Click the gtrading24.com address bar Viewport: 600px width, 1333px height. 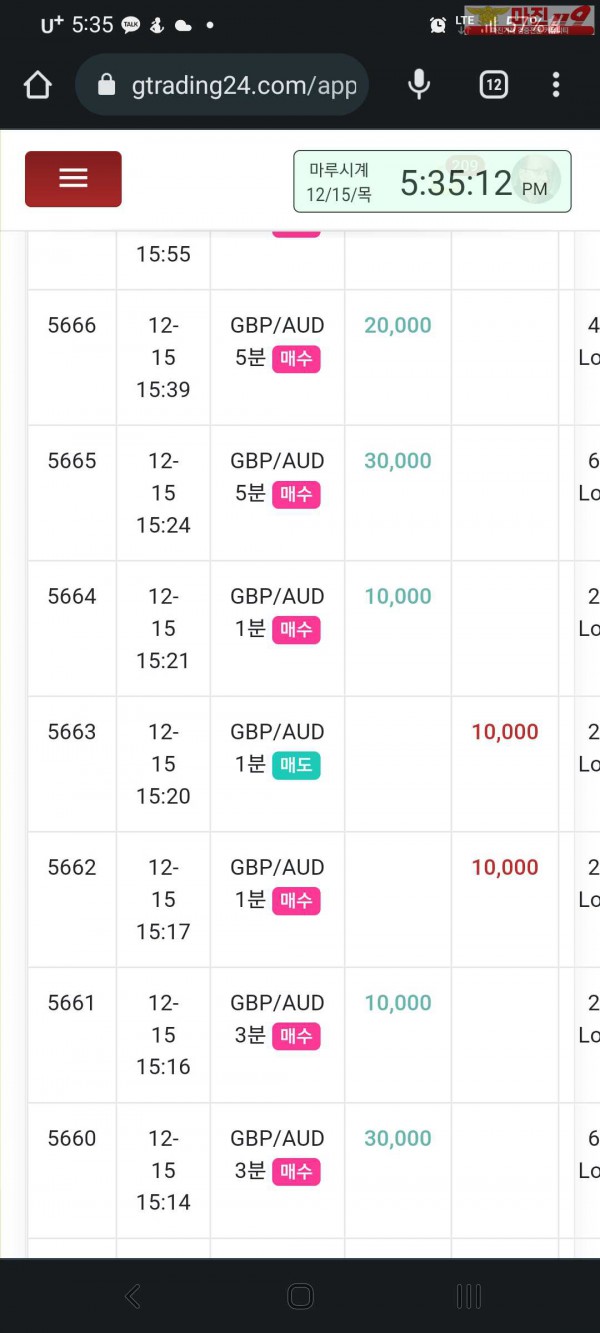[x=222, y=85]
